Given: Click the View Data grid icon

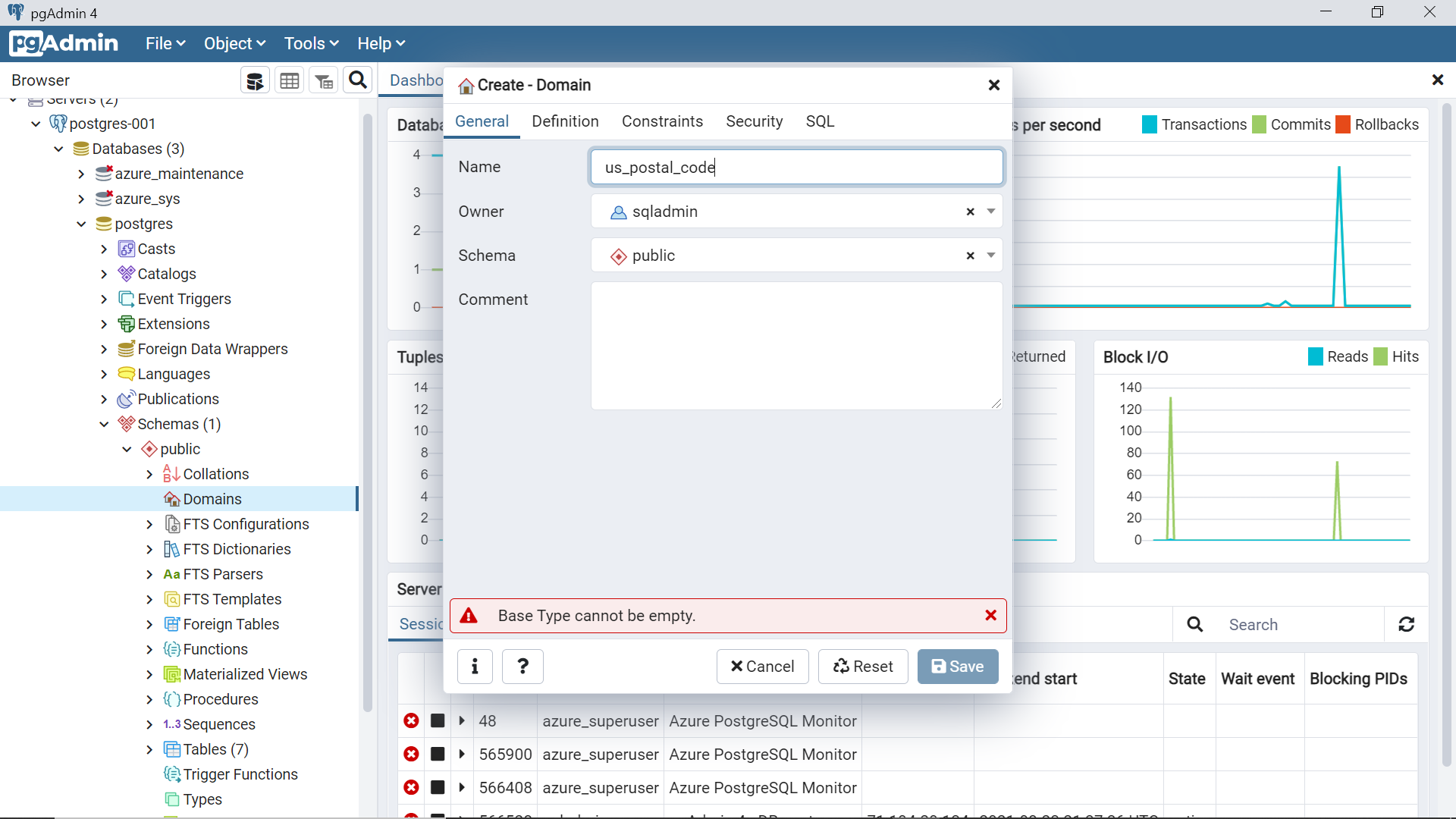Looking at the screenshot, I should [289, 80].
